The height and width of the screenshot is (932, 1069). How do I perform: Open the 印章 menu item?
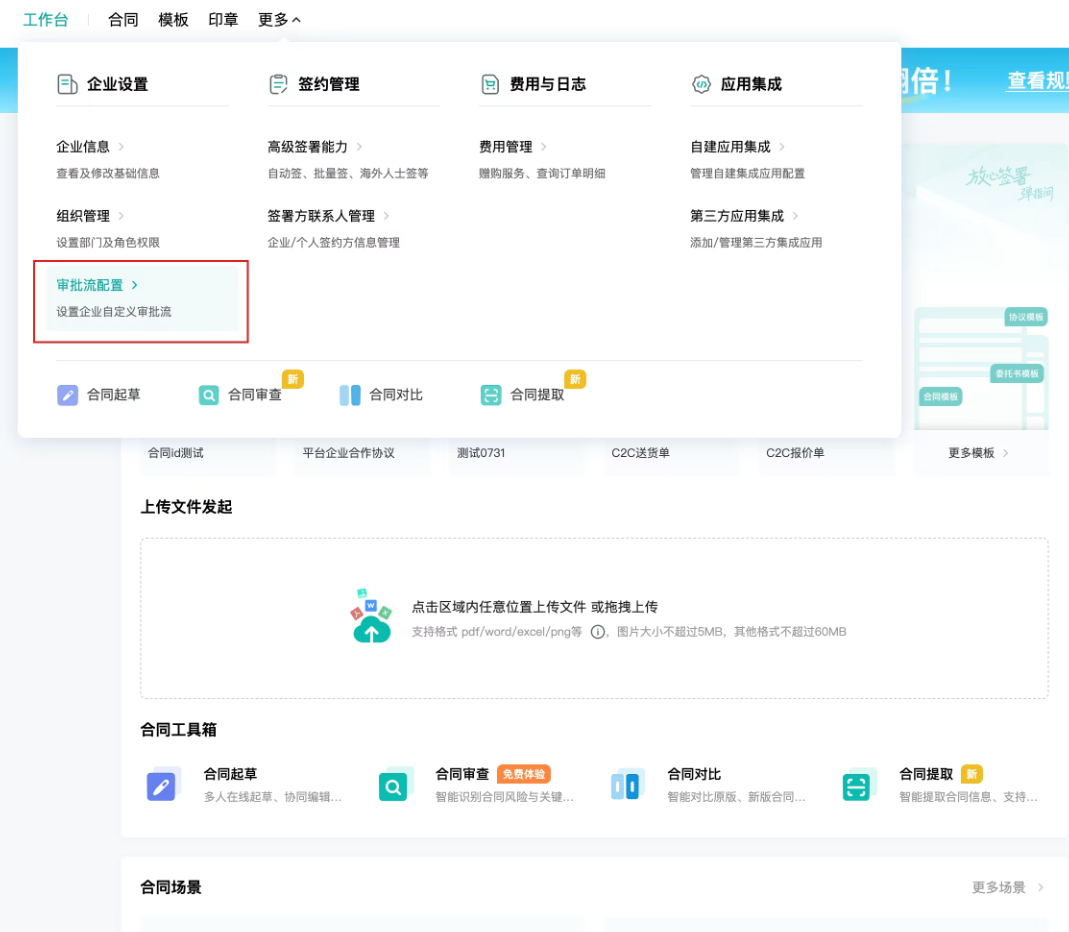222,19
